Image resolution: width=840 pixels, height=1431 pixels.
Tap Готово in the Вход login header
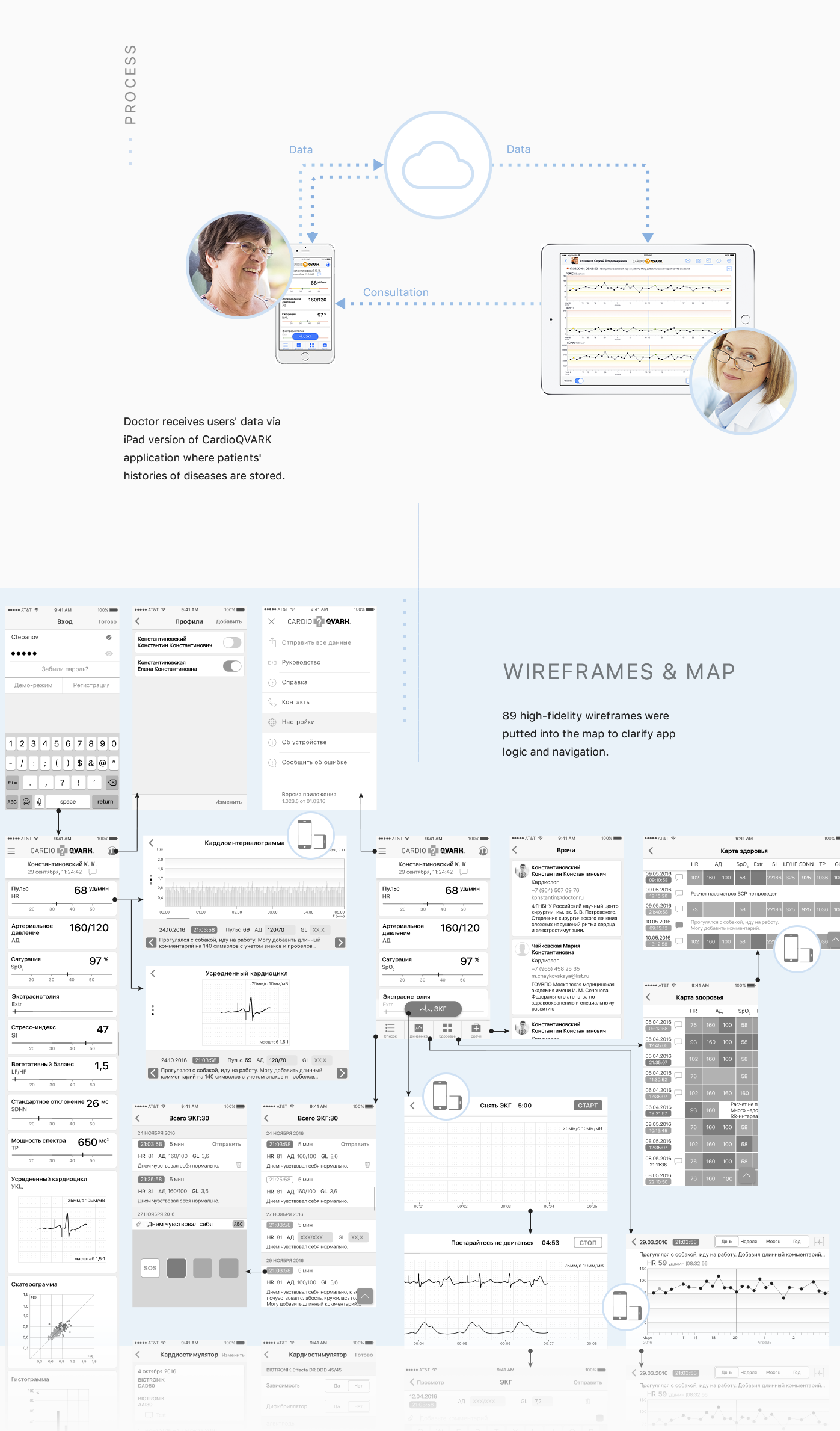(108, 621)
